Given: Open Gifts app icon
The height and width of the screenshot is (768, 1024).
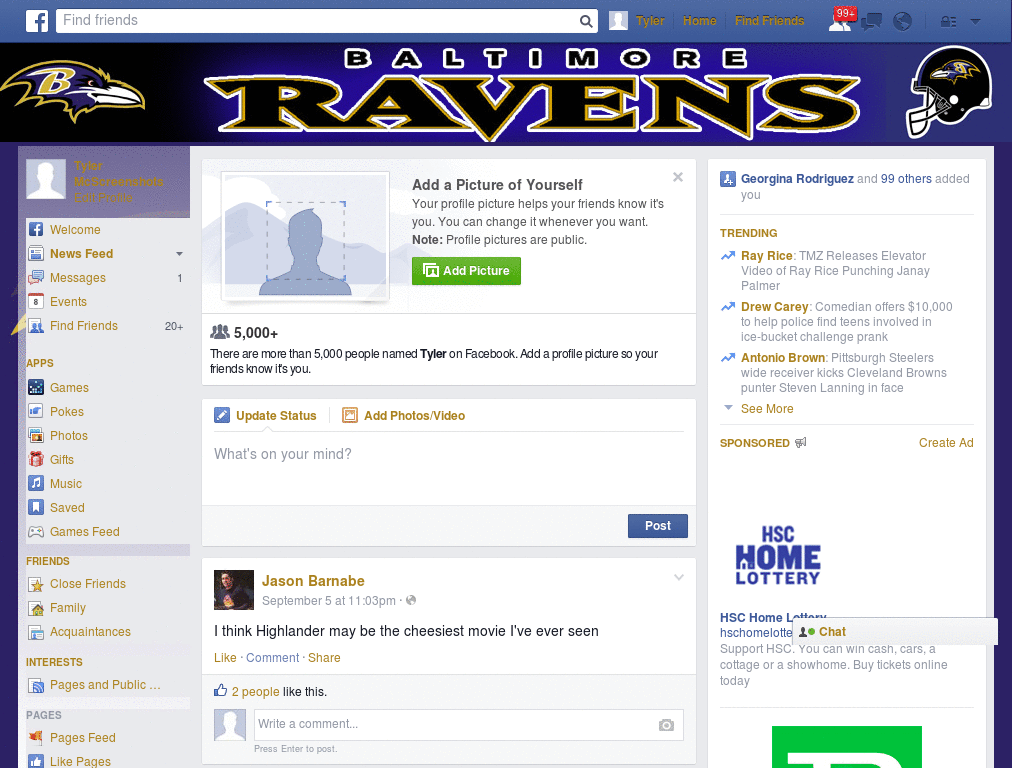Looking at the screenshot, I should 36,460.
